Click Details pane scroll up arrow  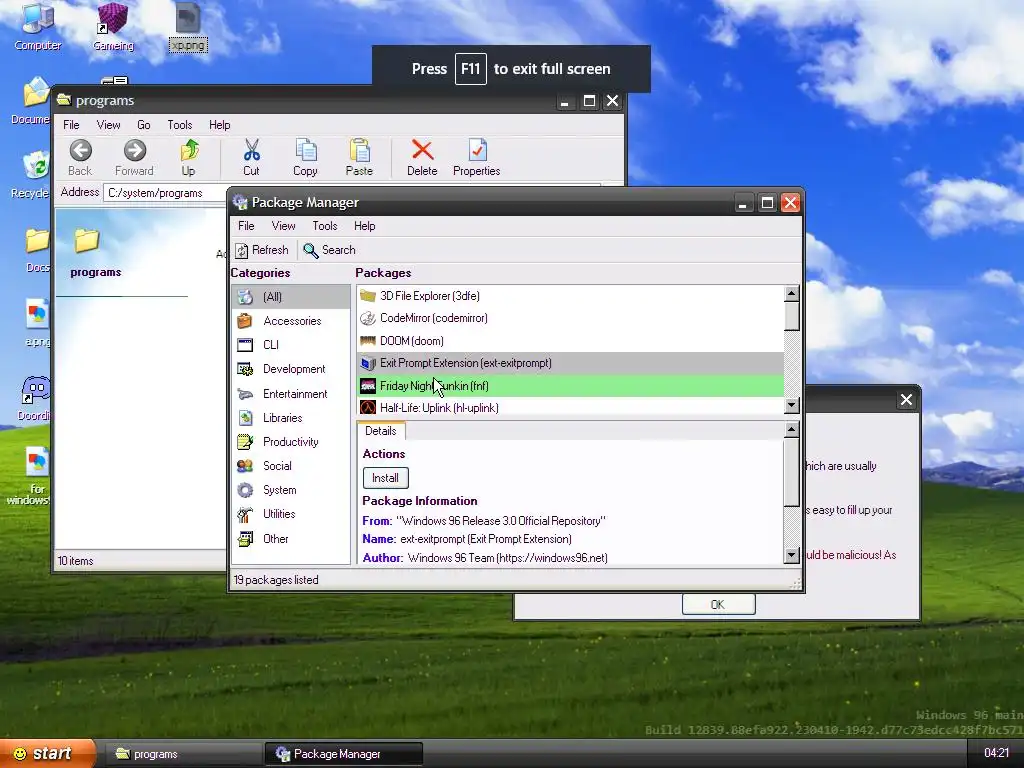[x=792, y=430]
